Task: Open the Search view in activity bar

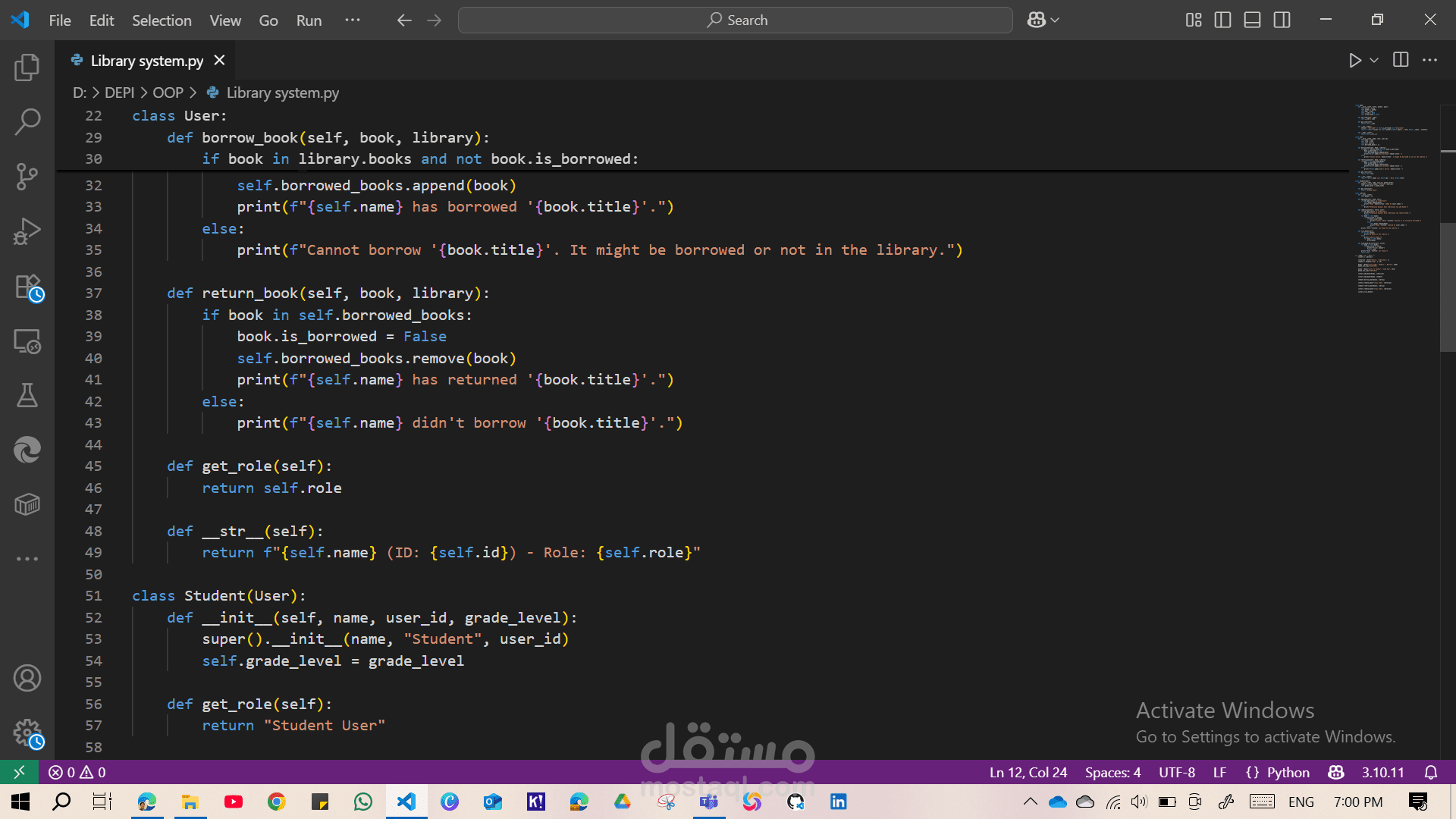Action: pyautogui.click(x=27, y=121)
